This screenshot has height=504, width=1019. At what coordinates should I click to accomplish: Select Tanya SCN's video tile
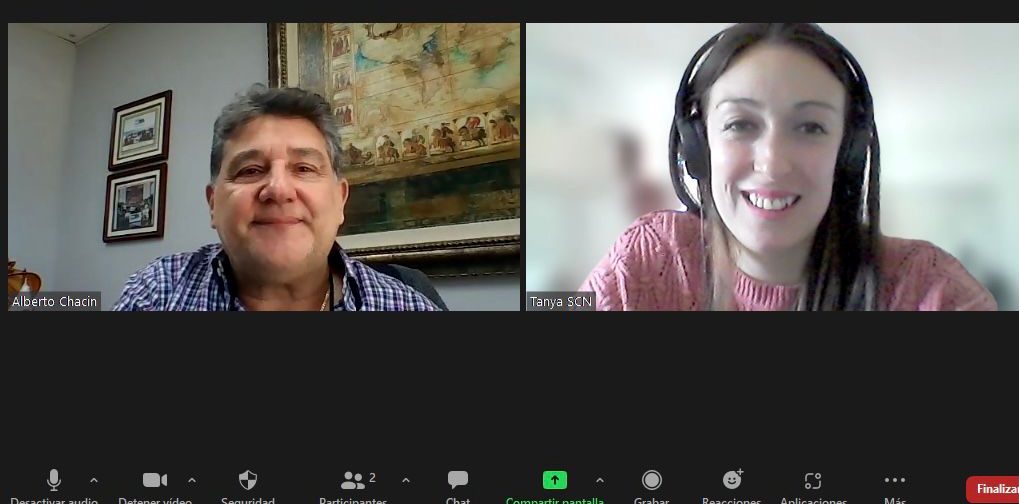pos(770,167)
